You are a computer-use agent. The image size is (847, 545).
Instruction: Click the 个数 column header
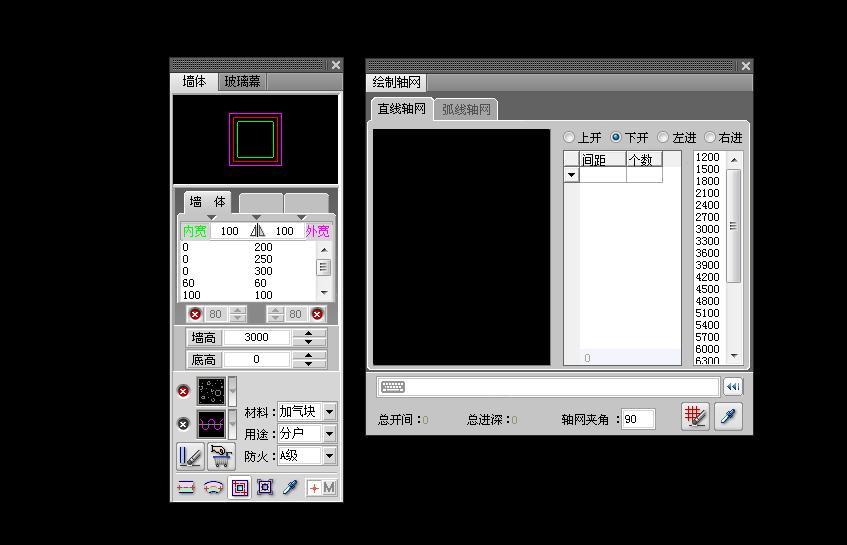(644, 159)
